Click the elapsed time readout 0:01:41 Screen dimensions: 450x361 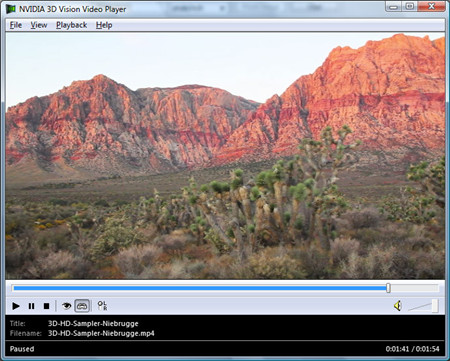(397, 349)
